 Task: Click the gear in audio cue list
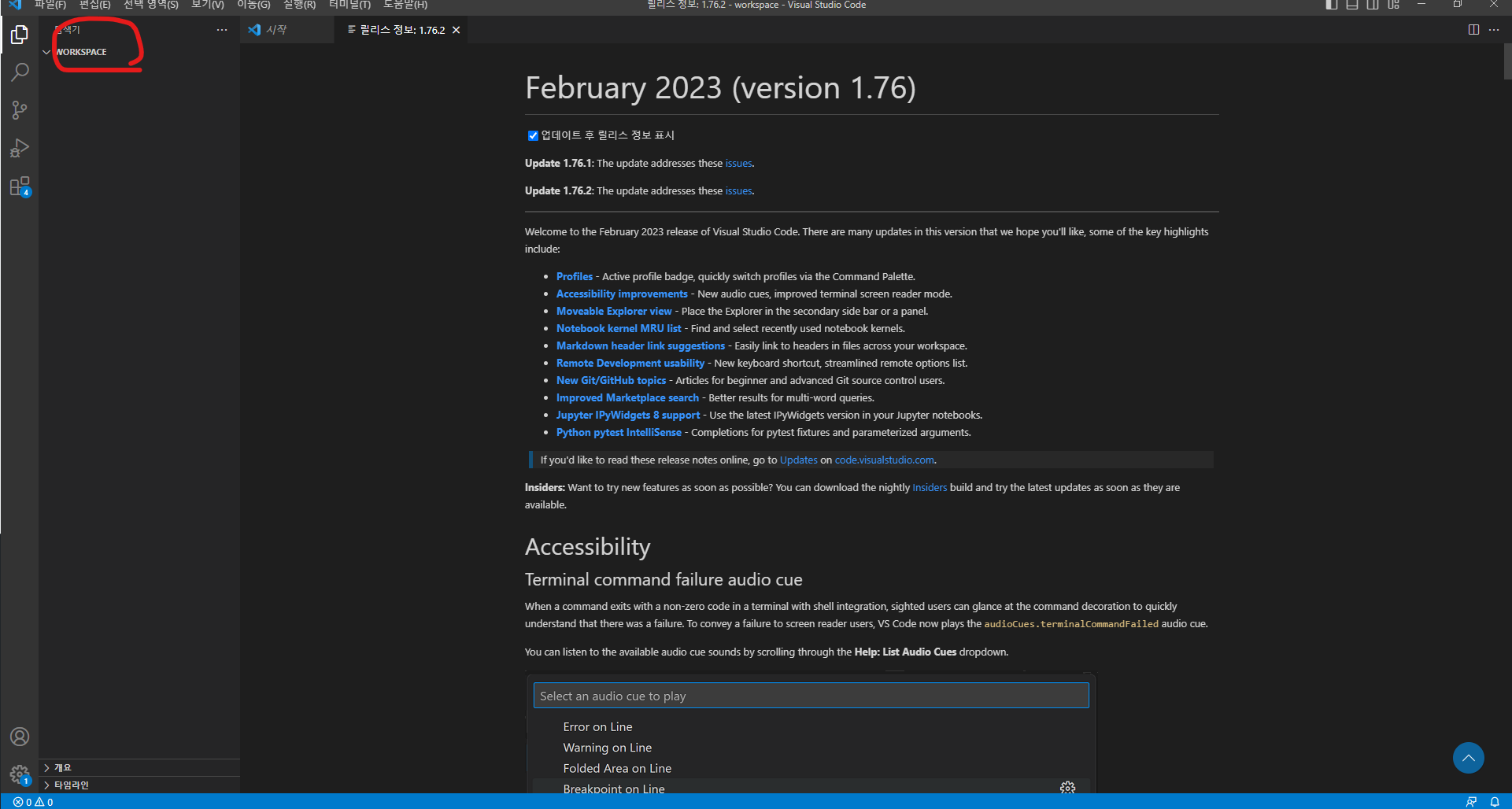pyautogui.click(x=1067, y=788)
